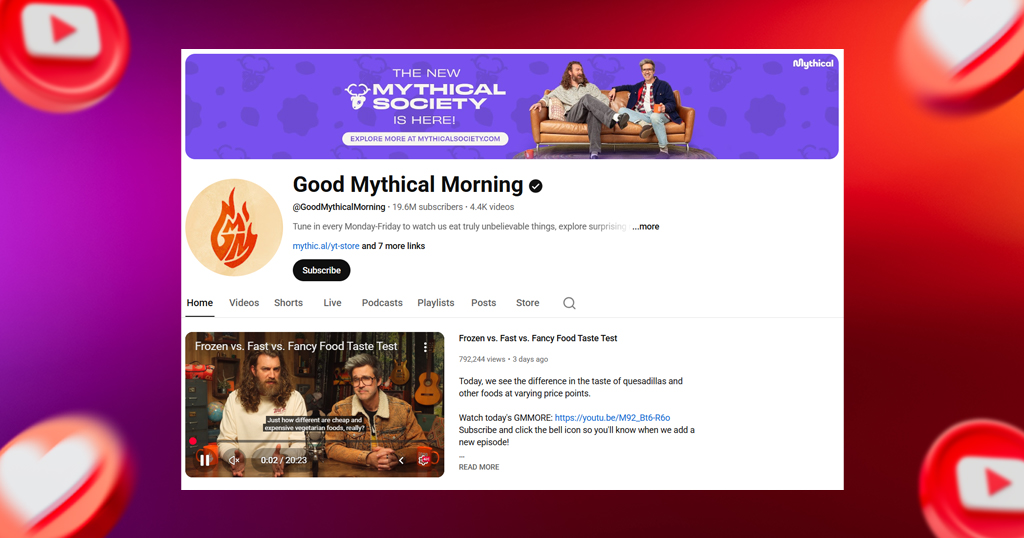Click the '3 days ago' upload date

(530, 359)
